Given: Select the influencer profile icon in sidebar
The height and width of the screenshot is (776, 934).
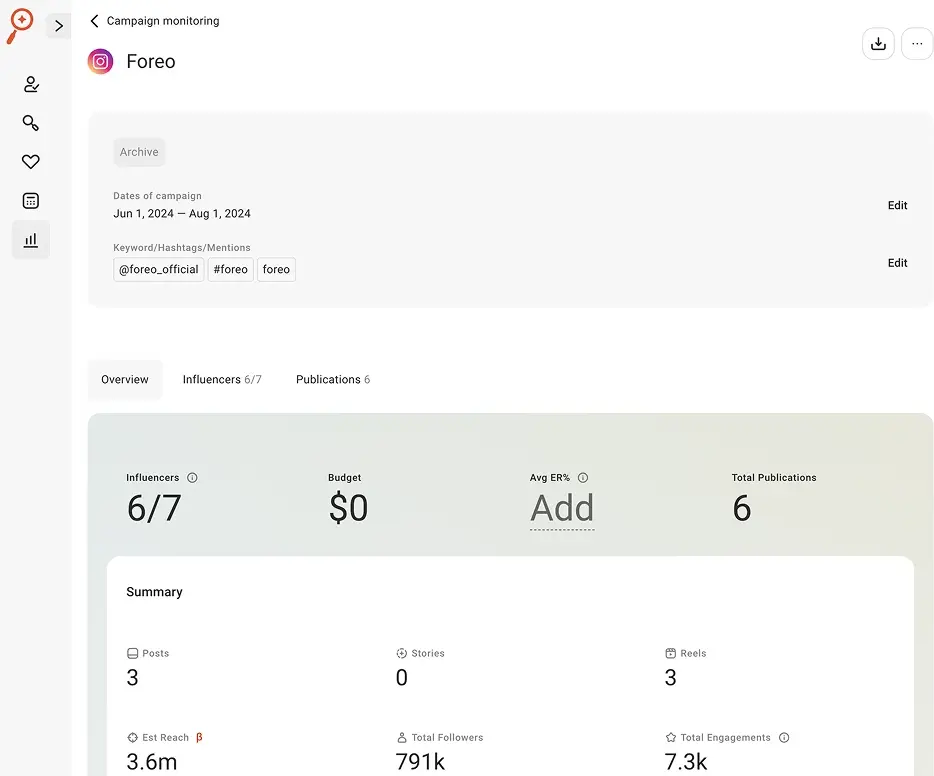Looking at the screenshot, I should tap(30, 84).
